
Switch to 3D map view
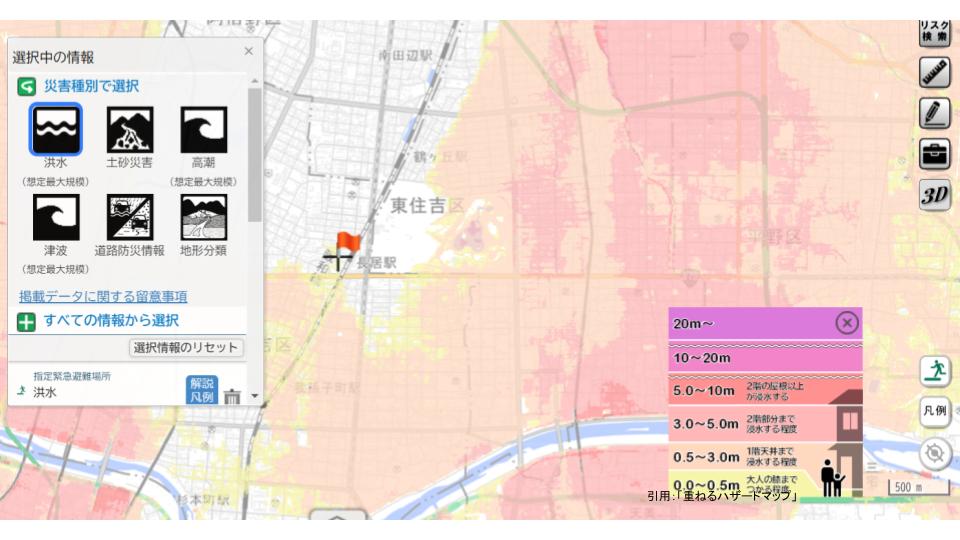934,195
